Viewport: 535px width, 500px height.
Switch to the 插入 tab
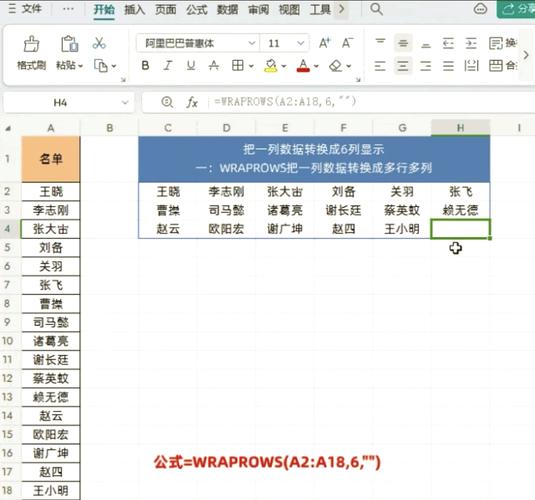pyautogui.click(x=135, y=10)
